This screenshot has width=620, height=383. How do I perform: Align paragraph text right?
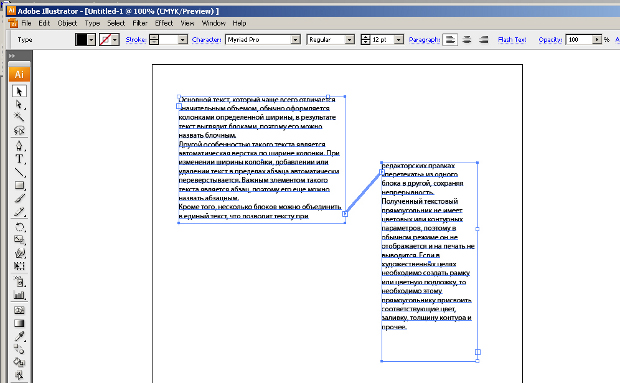pyautogui.click(x=484, y=40)
